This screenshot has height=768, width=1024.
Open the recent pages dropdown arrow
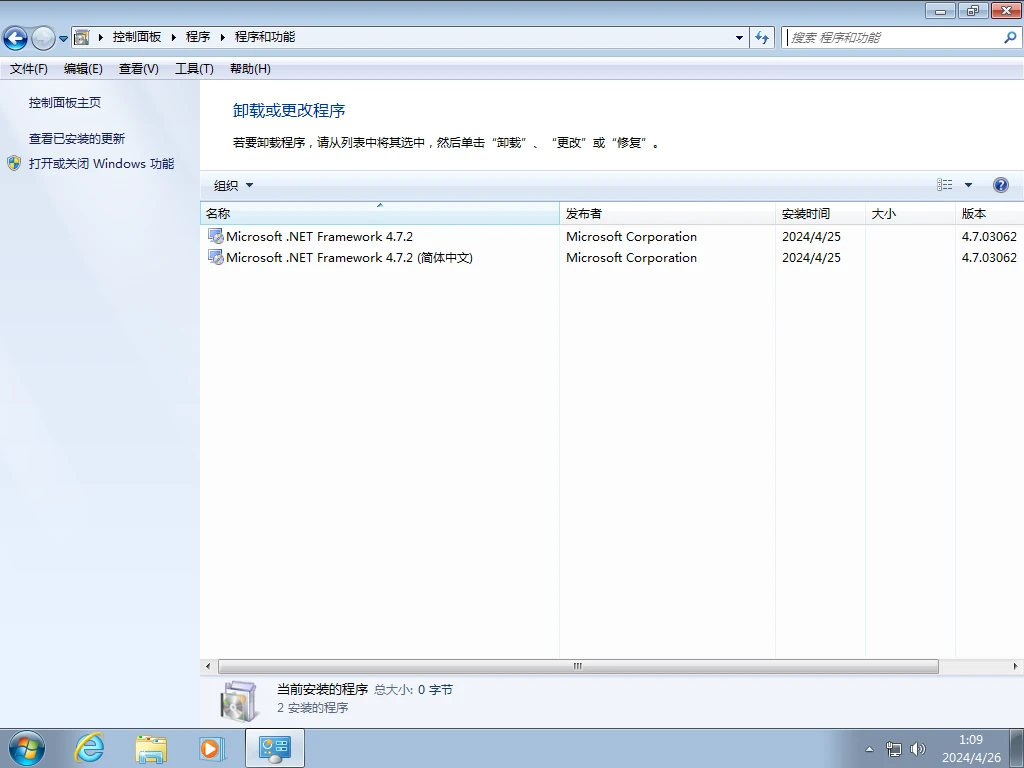63,39
